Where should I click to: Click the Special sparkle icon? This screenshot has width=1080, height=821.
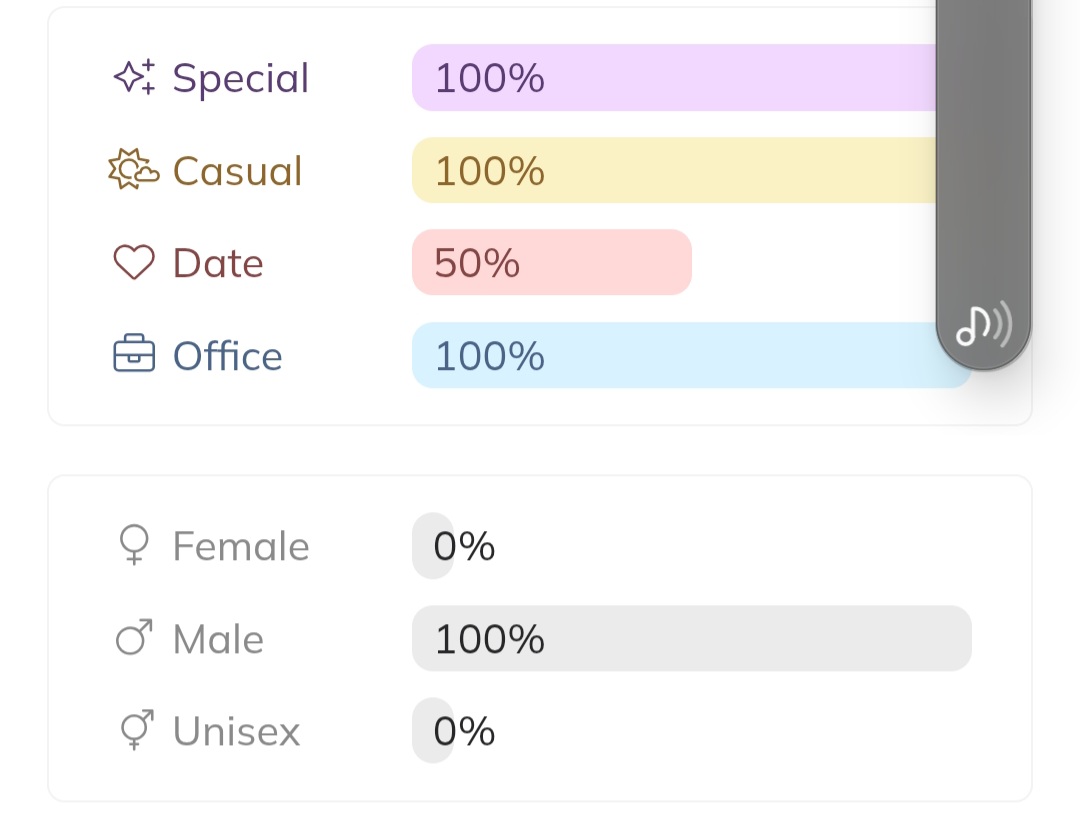point(134,78)
